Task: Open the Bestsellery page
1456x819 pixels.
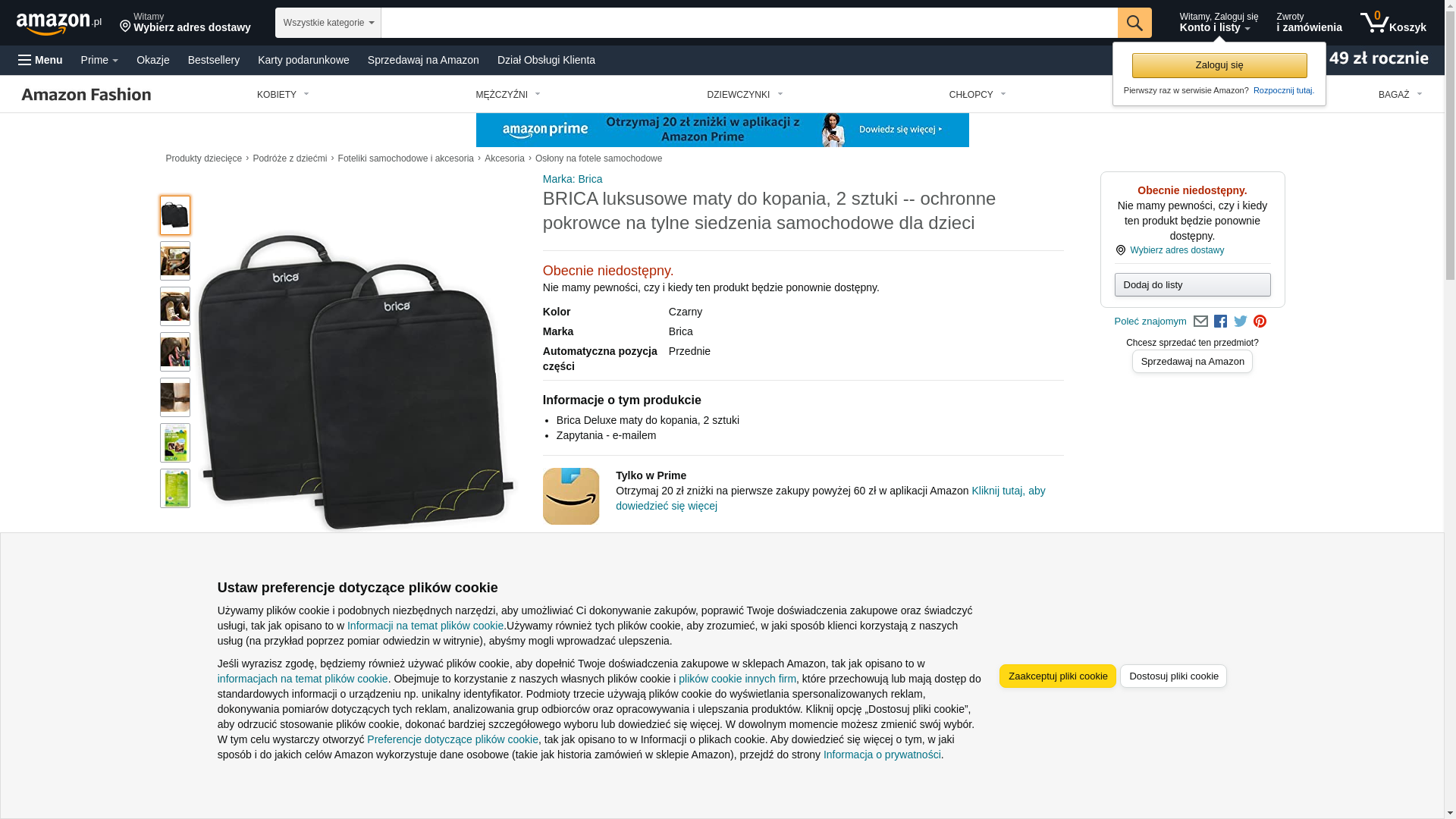Action: click(214, 60)
